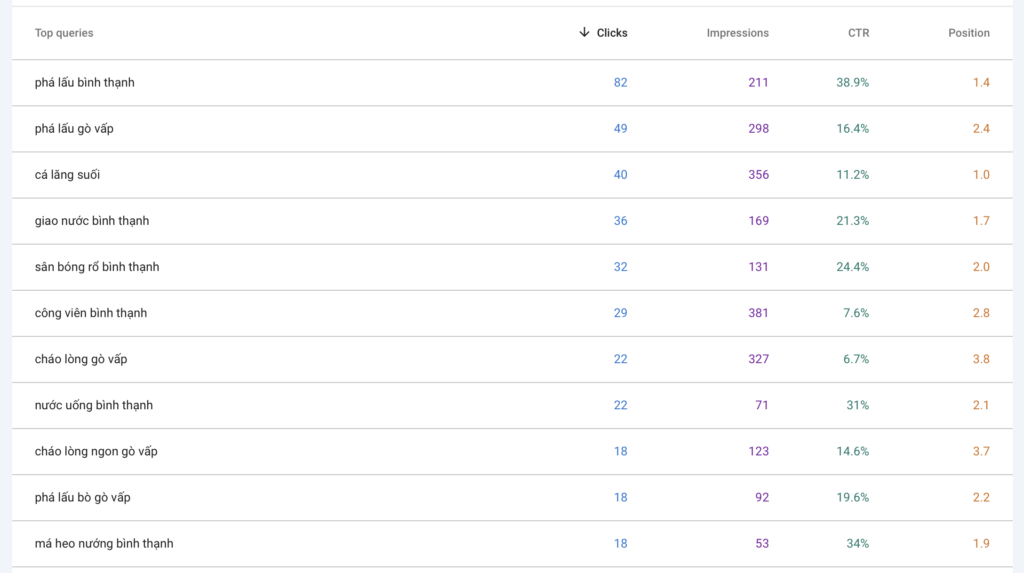Open the 'phá lấu gò vấp' query row
The image size is (1024, 573).
[x=81, y=129]
